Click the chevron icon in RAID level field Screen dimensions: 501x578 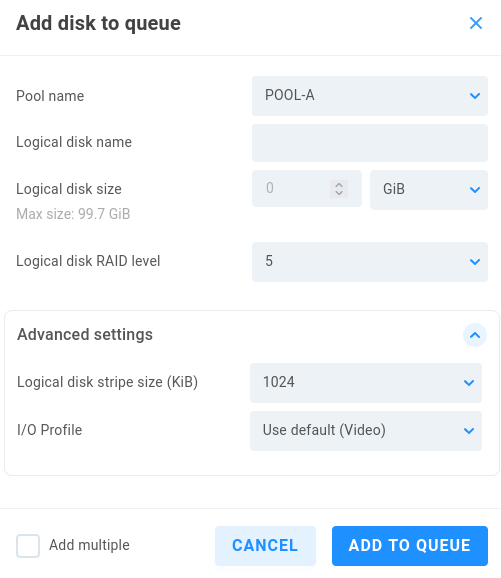(x=475, y=262)
